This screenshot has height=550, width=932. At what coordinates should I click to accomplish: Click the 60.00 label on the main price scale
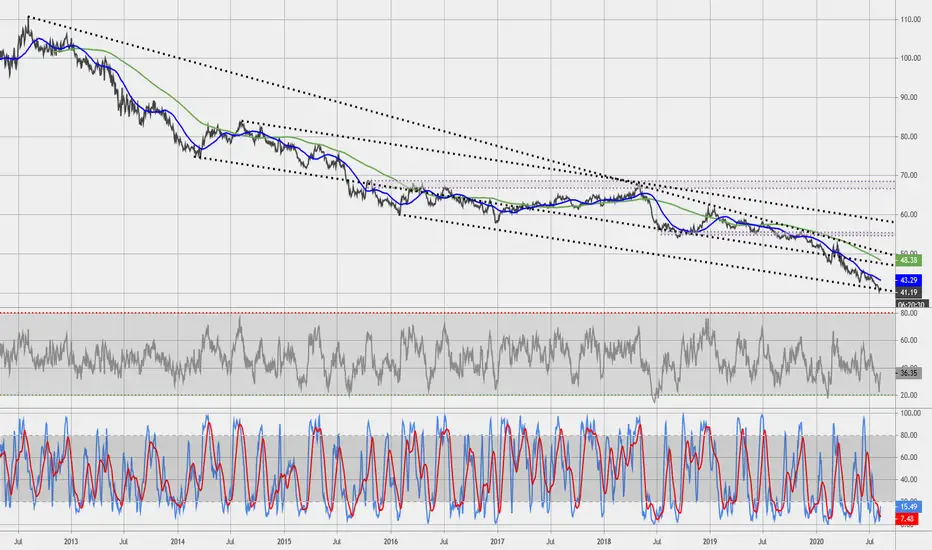909,214
